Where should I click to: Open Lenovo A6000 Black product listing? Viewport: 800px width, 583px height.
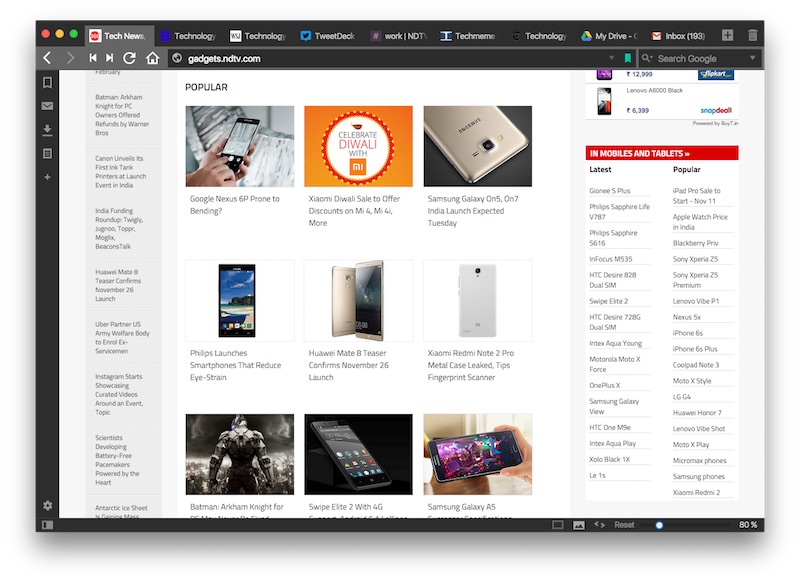coord(655,90)
